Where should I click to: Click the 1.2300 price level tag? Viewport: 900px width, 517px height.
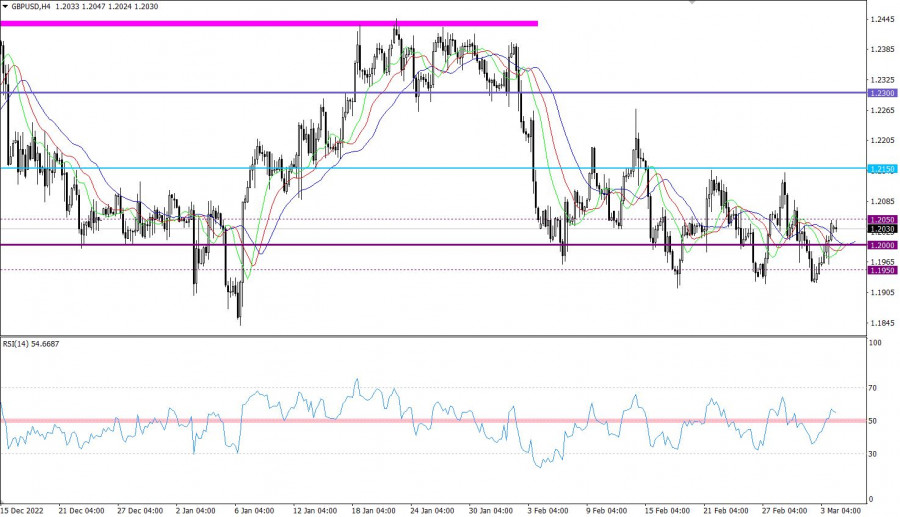(881, 93)
